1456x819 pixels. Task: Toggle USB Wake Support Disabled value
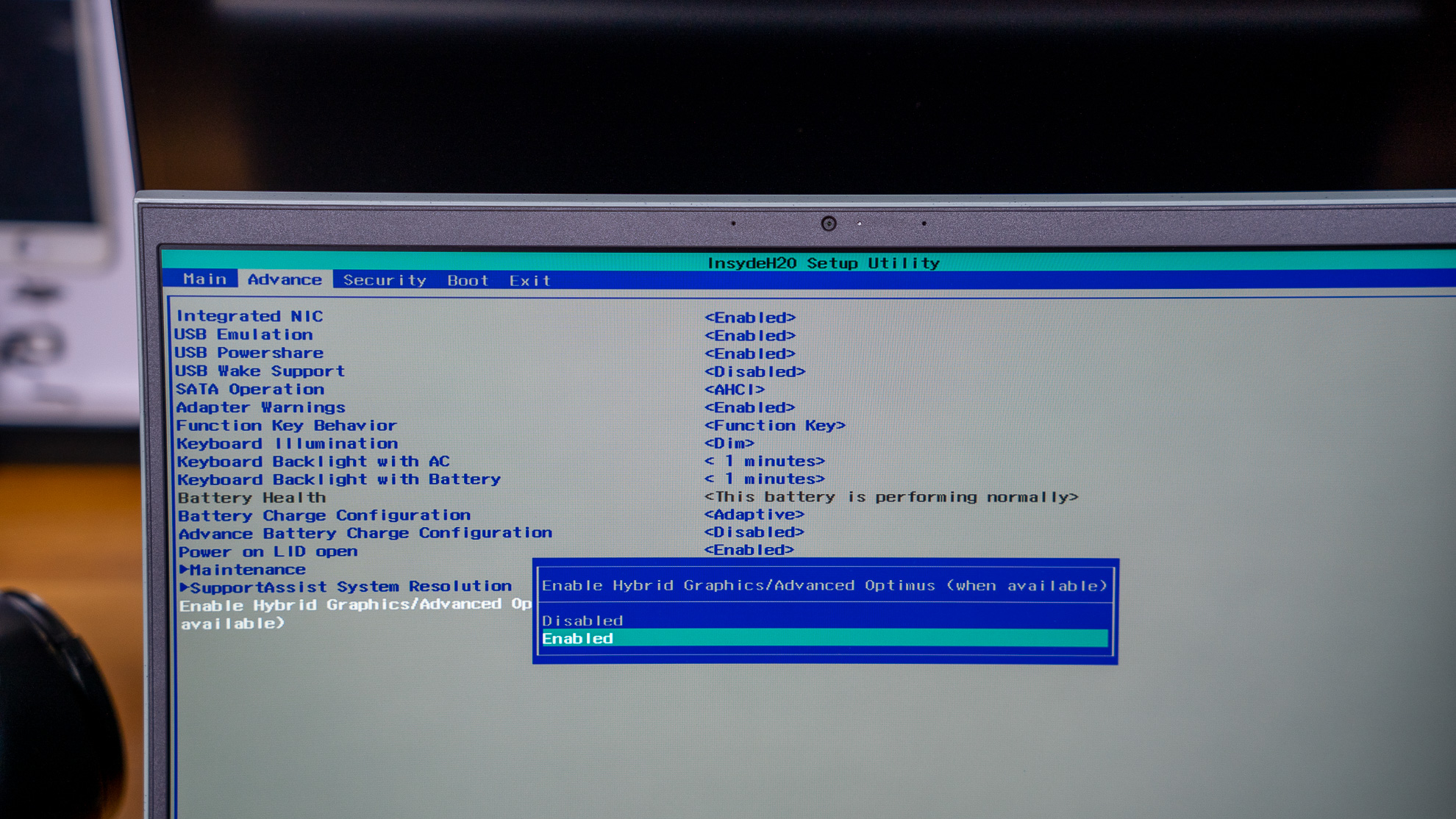pyautogui.click(x=754, y=372)
